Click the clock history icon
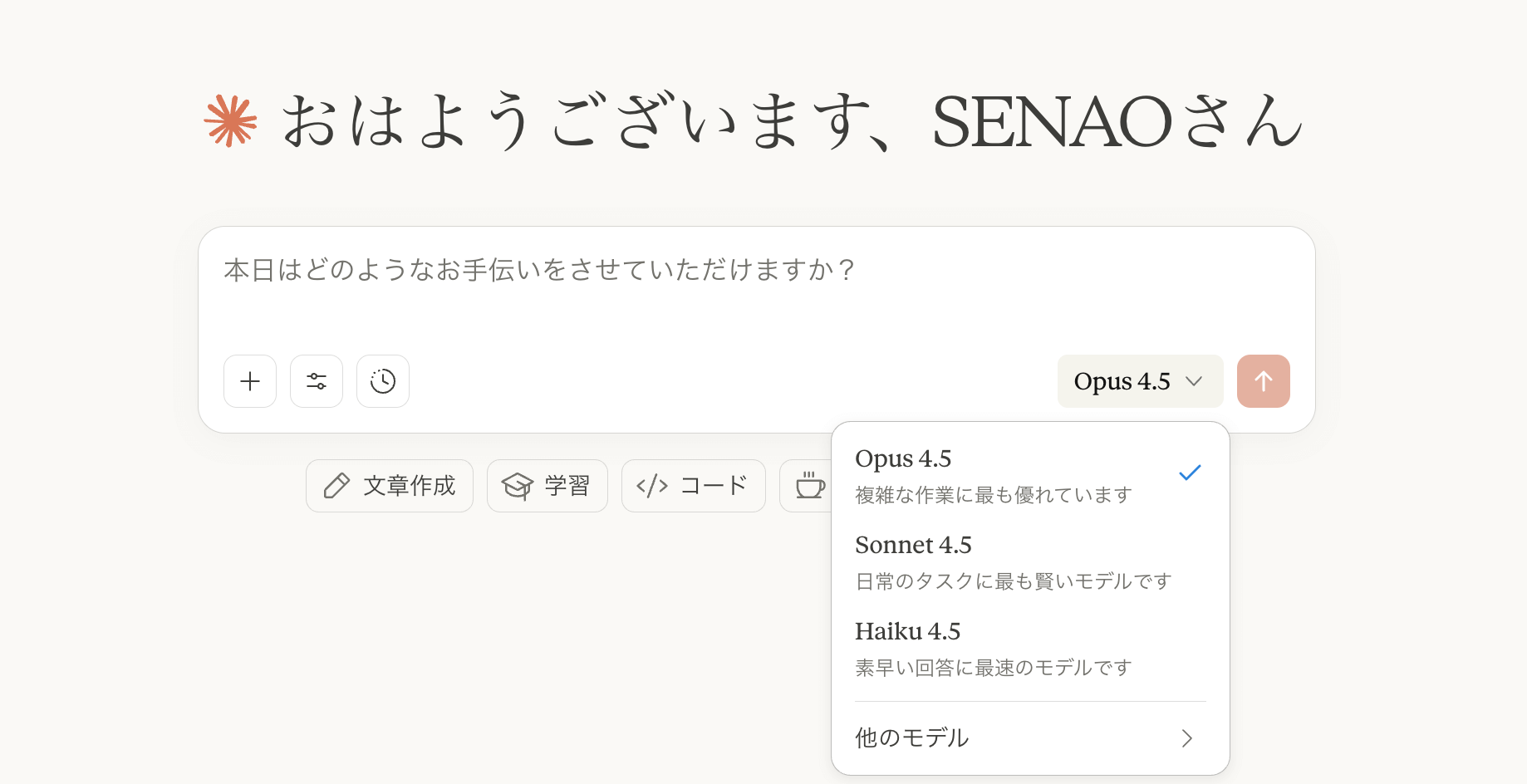Viewport: 1527px width, 784px height. (383, 381)
